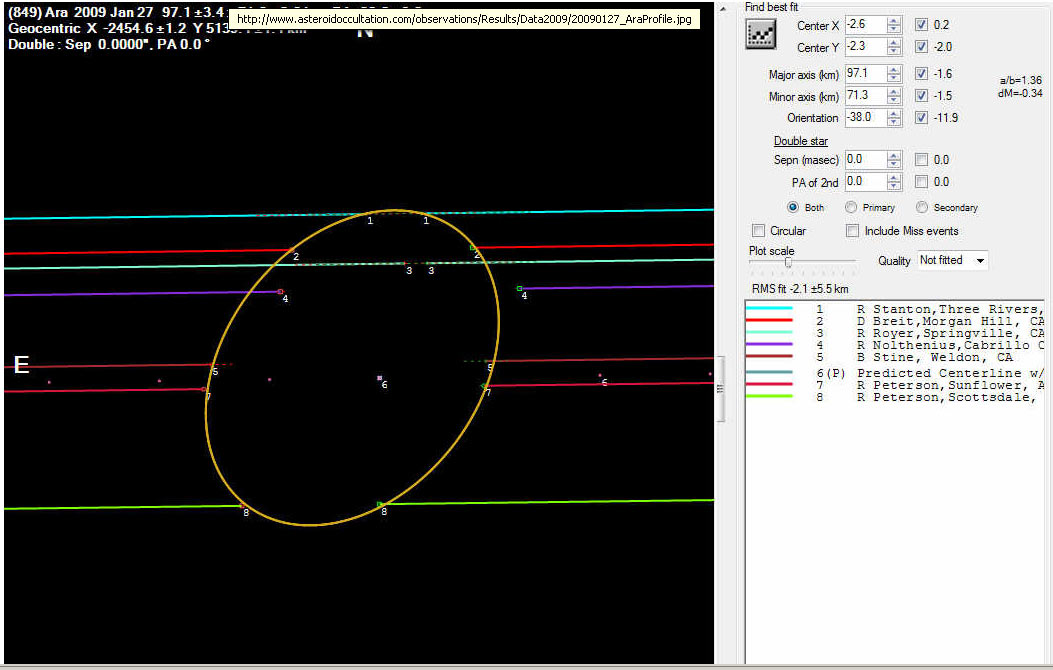Toggle the Orientation fit checkbox
Image resolution: width=1053 pixels, height=670 pixels.
click(921, 117)
